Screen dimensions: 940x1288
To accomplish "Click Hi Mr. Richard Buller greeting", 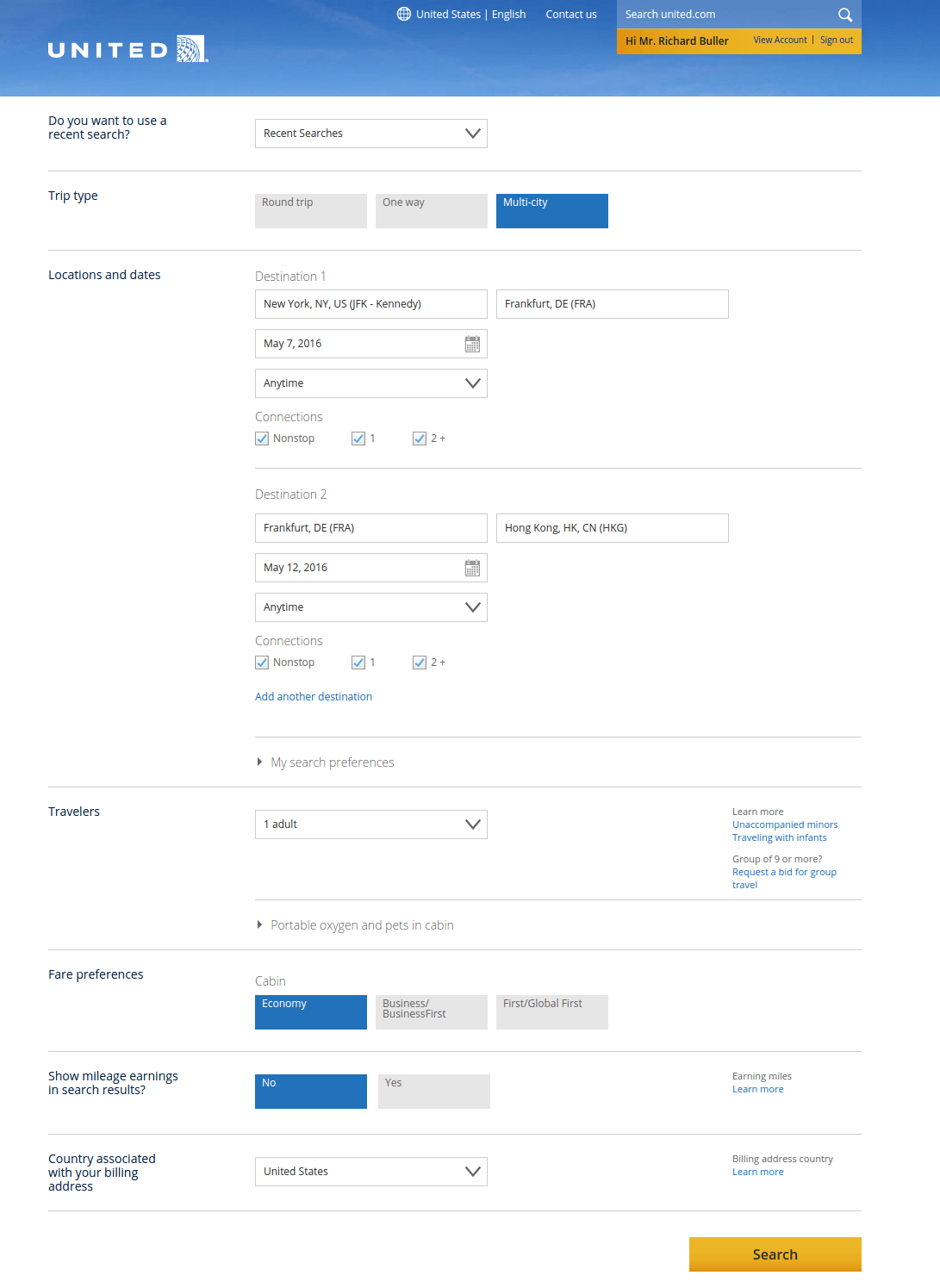I will (x=677, y=40).
